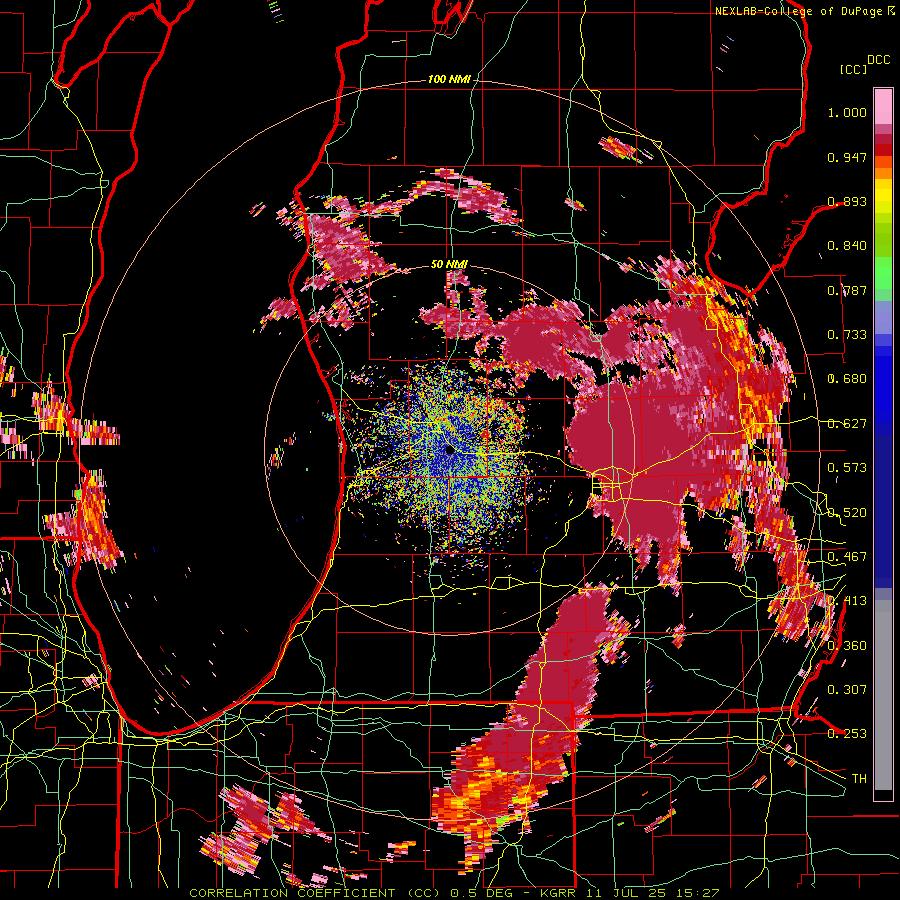Pick the bright green band on the scale

click(883, 273)
